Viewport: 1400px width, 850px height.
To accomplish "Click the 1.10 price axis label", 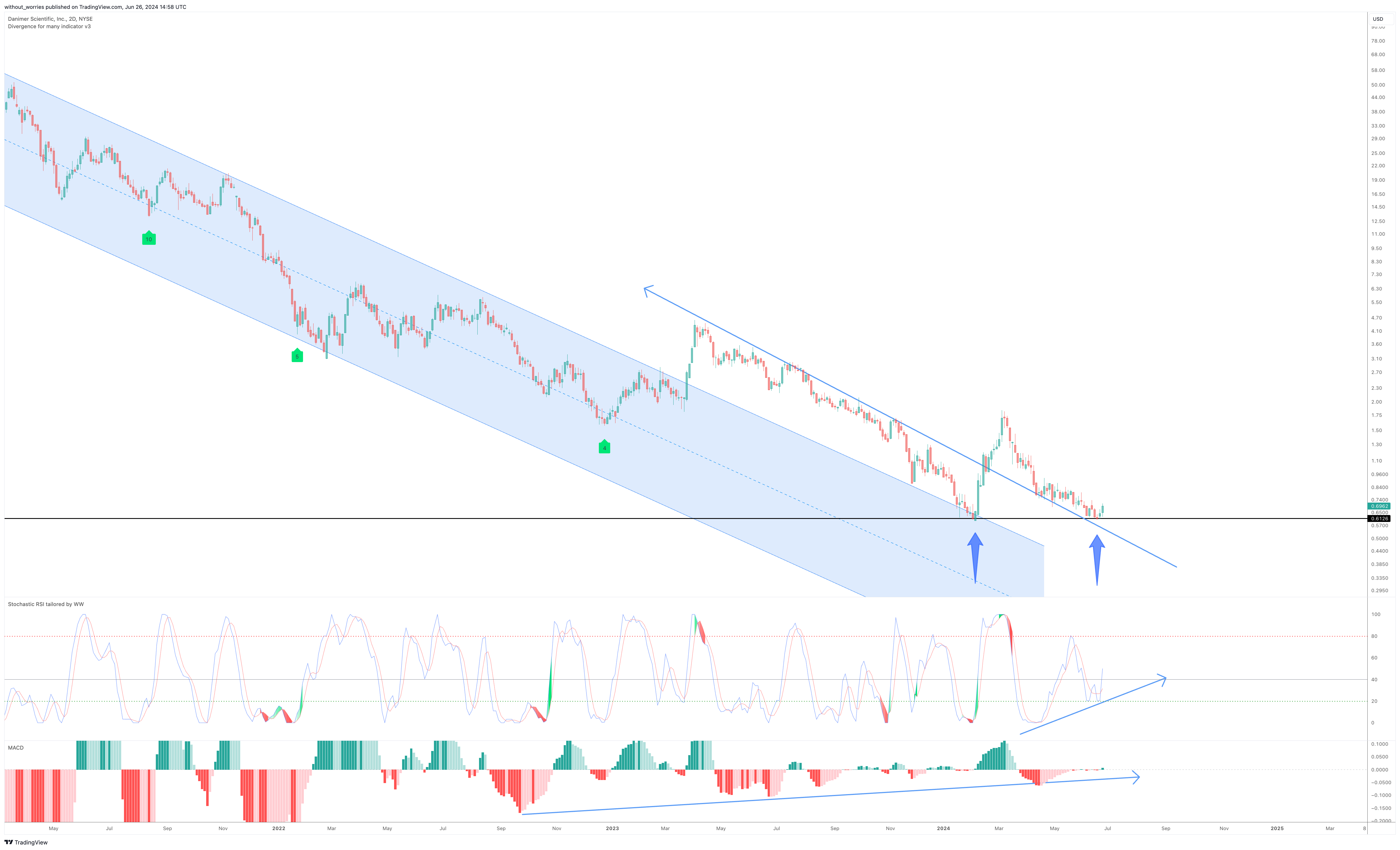I will tap(1376, 461).
